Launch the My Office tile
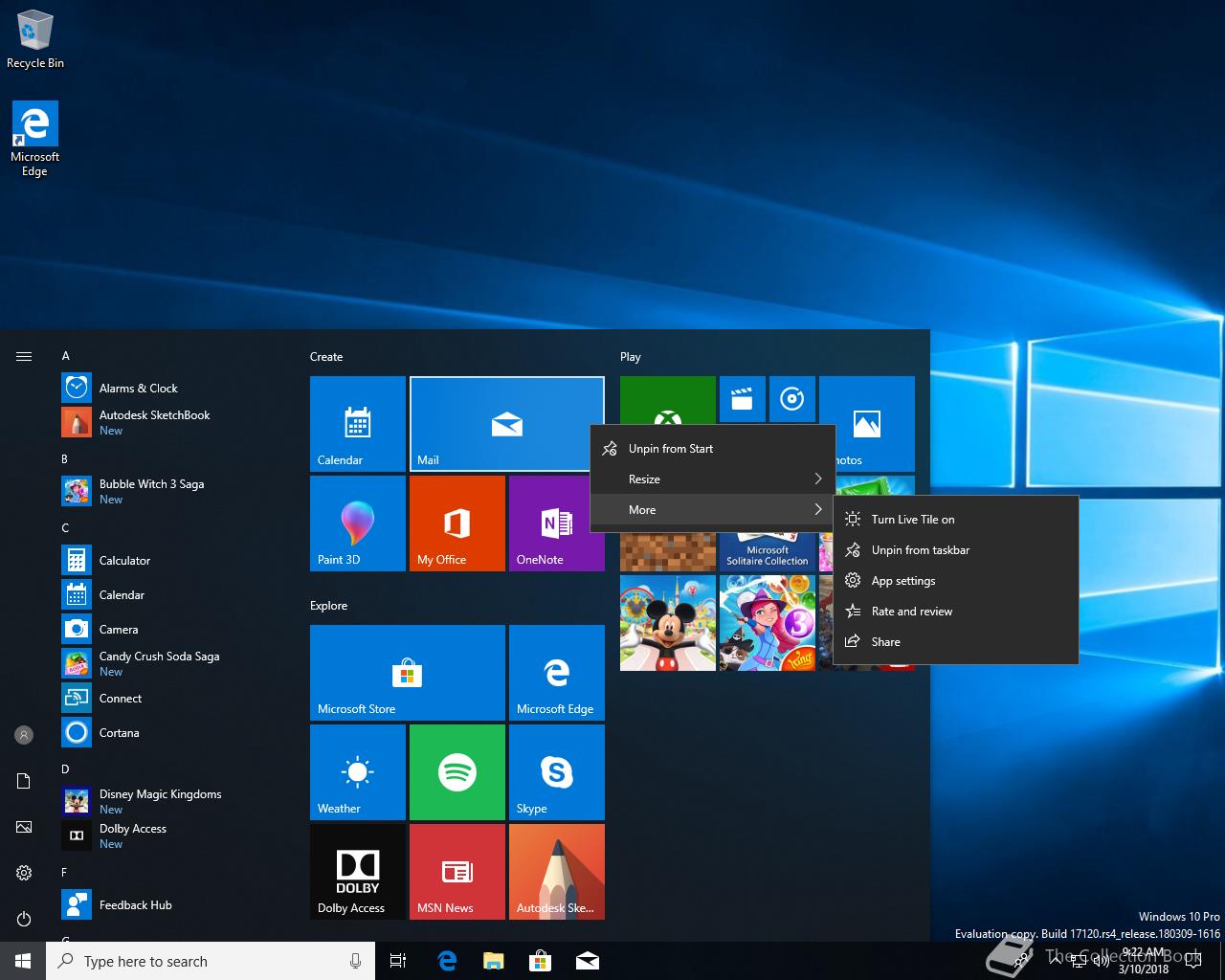This screenshot has width=1225, height=980. click(457, 523)
